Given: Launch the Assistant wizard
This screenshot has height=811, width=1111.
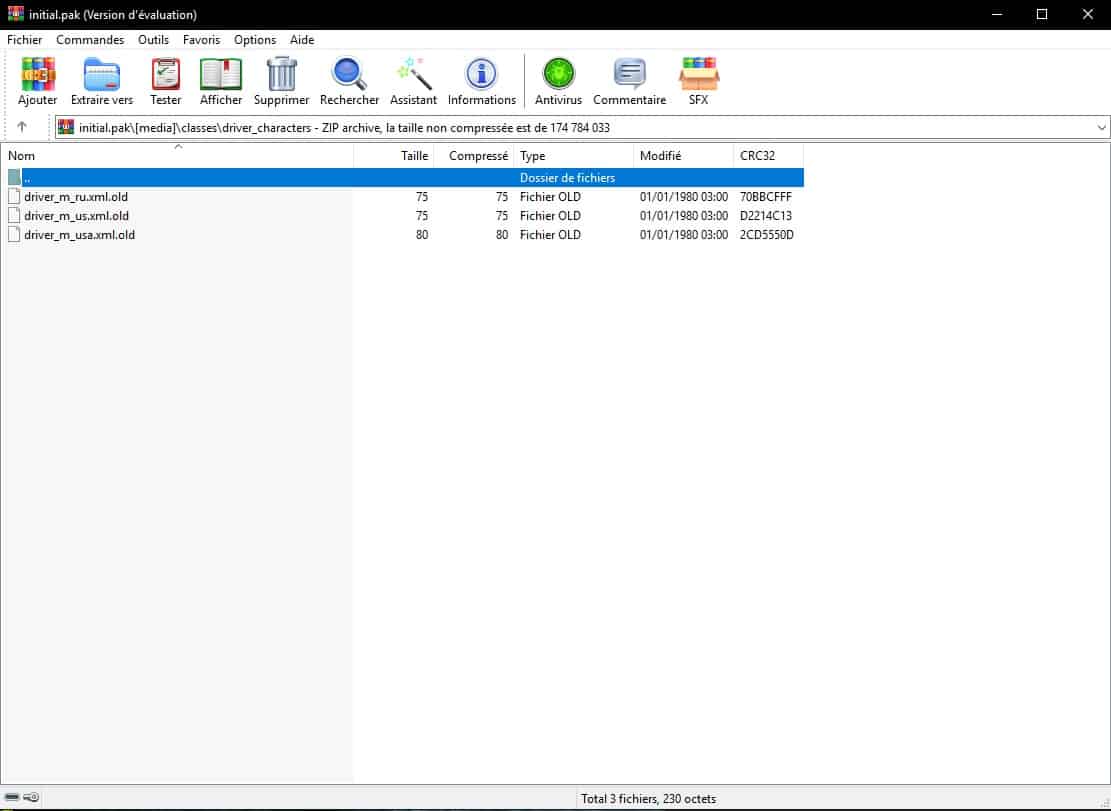Looking at the screenshot, I should (413, 80).
